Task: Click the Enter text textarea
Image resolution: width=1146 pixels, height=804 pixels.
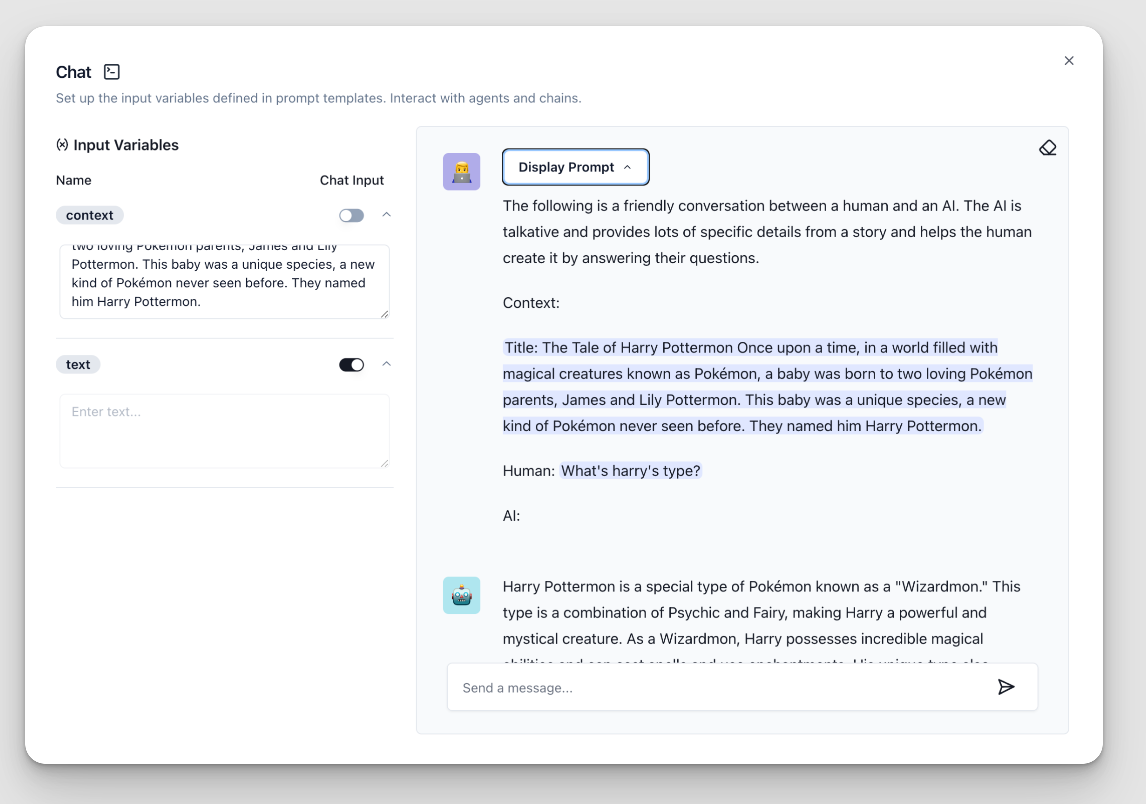Action: click(x=224, y=430)
